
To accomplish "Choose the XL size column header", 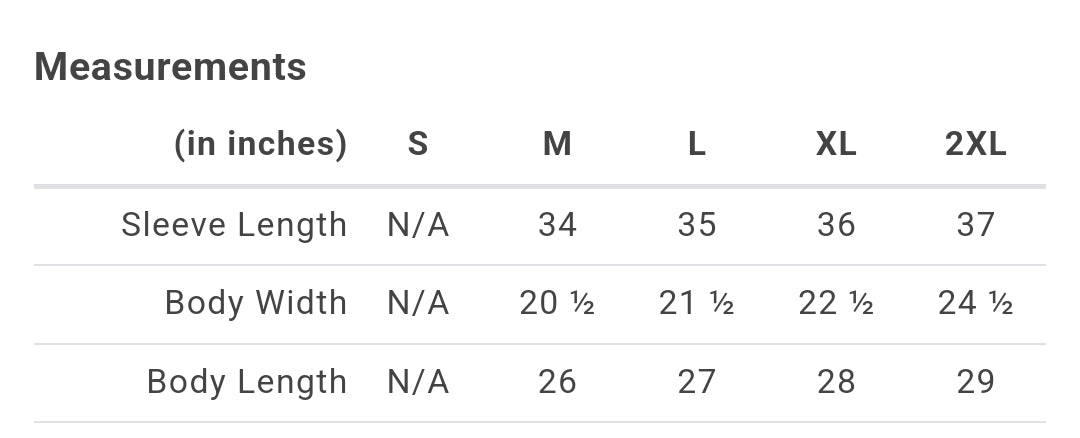I will coord(836,144).
